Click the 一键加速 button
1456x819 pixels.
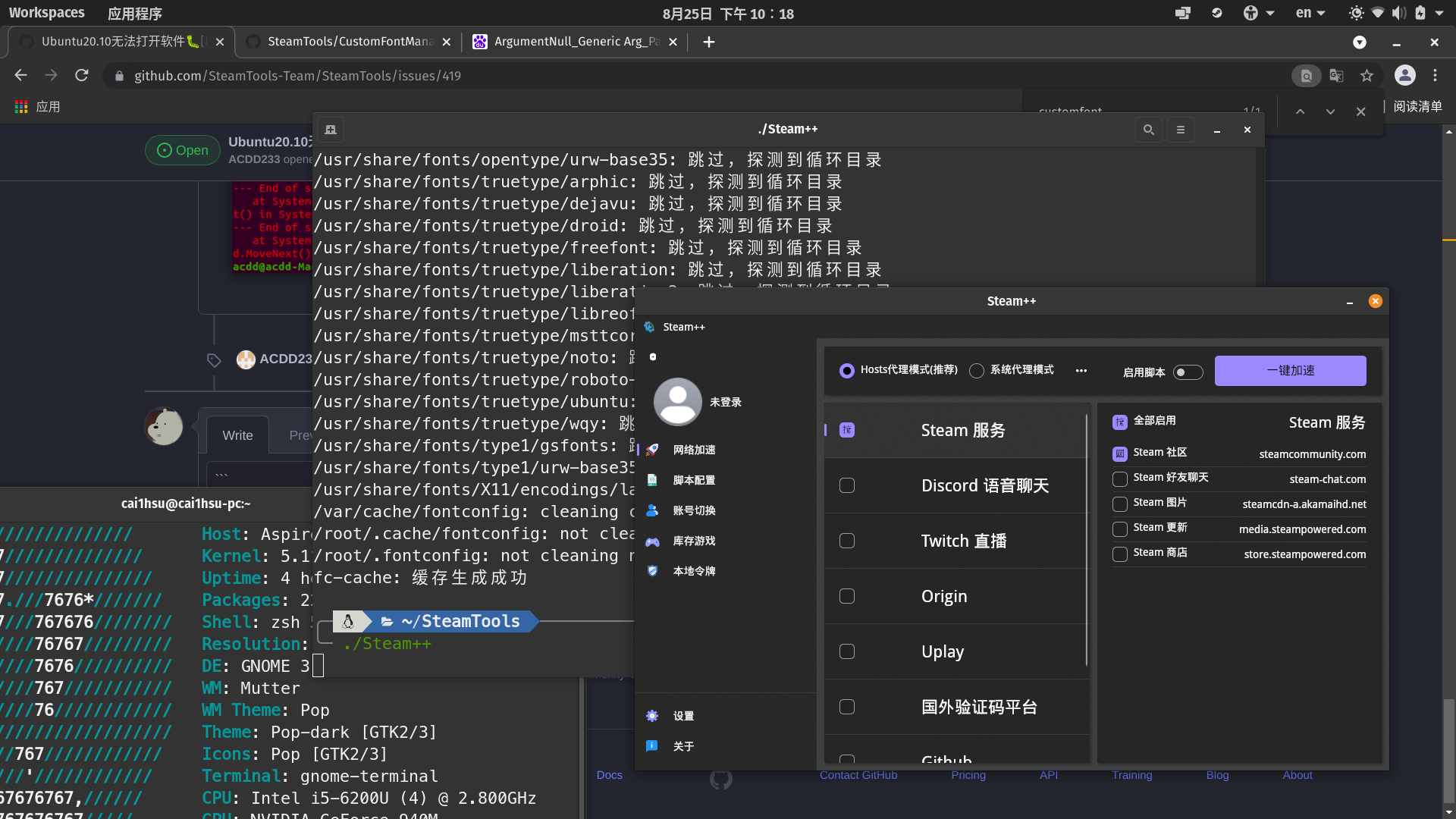tap(1290, 370)
